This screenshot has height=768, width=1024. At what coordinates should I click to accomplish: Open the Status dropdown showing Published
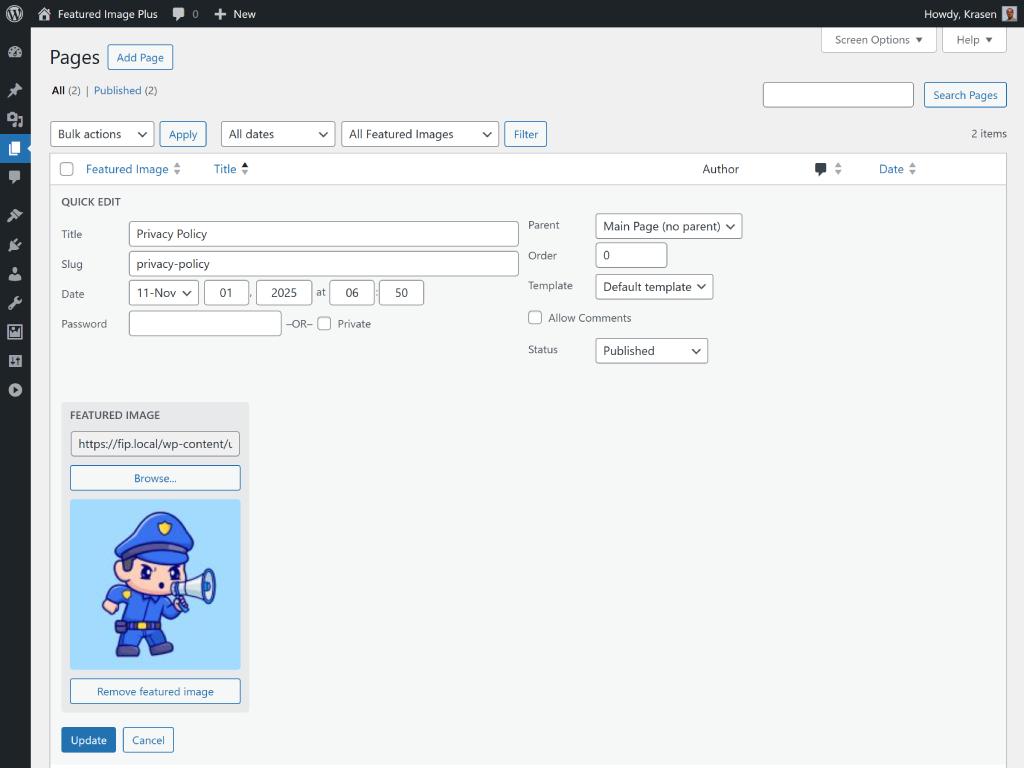click(x=651, y=351)
